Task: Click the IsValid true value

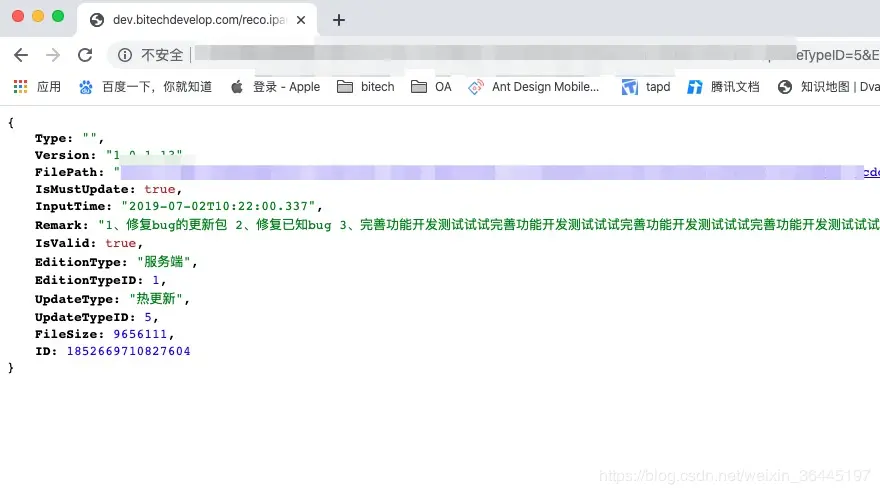Action: 120,243
